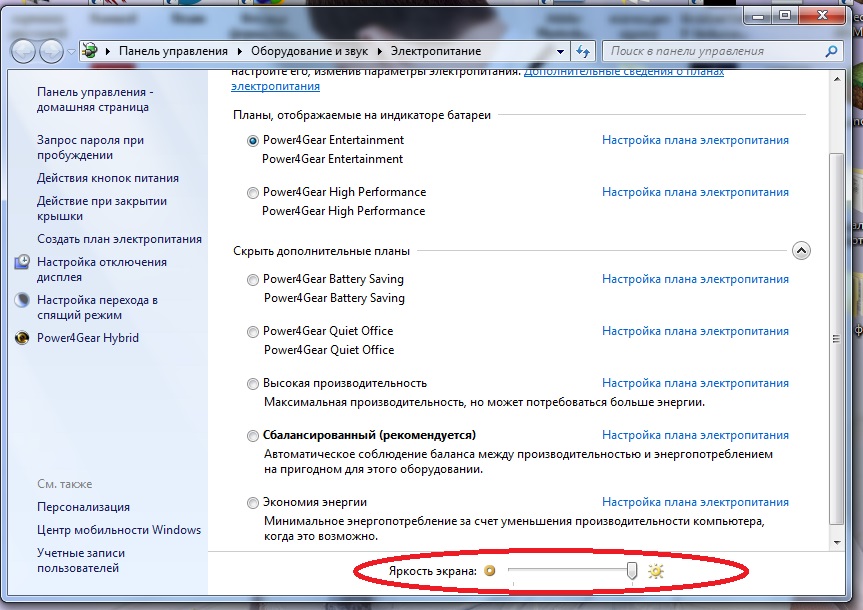Screen dimensions: 863x610
Task: Maximize the Электропитание window
Action: click(785, 15)
